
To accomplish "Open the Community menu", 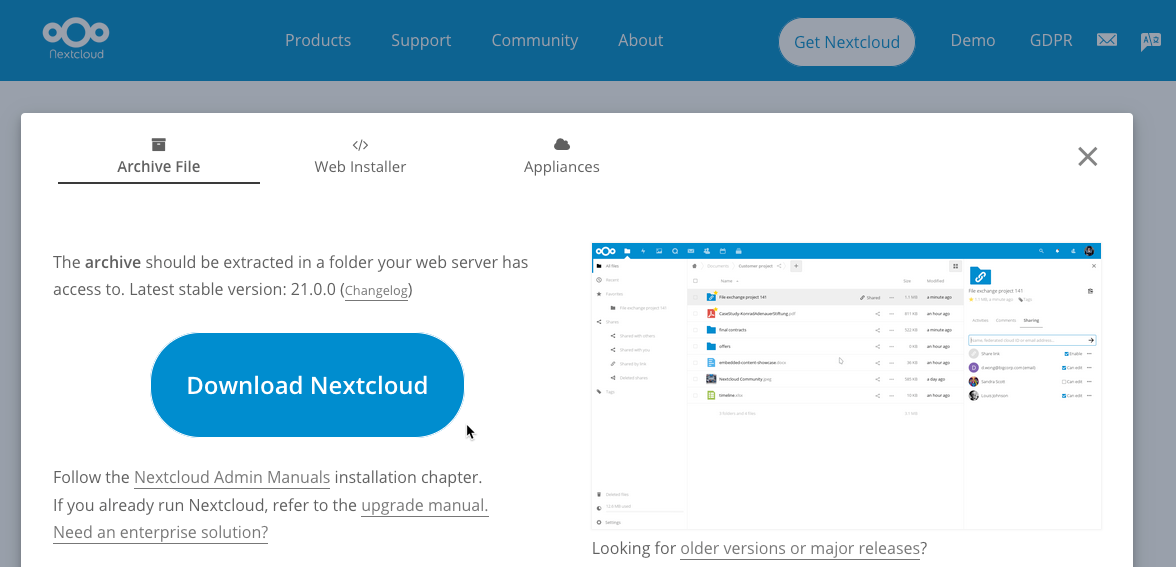I will [535, 40].
